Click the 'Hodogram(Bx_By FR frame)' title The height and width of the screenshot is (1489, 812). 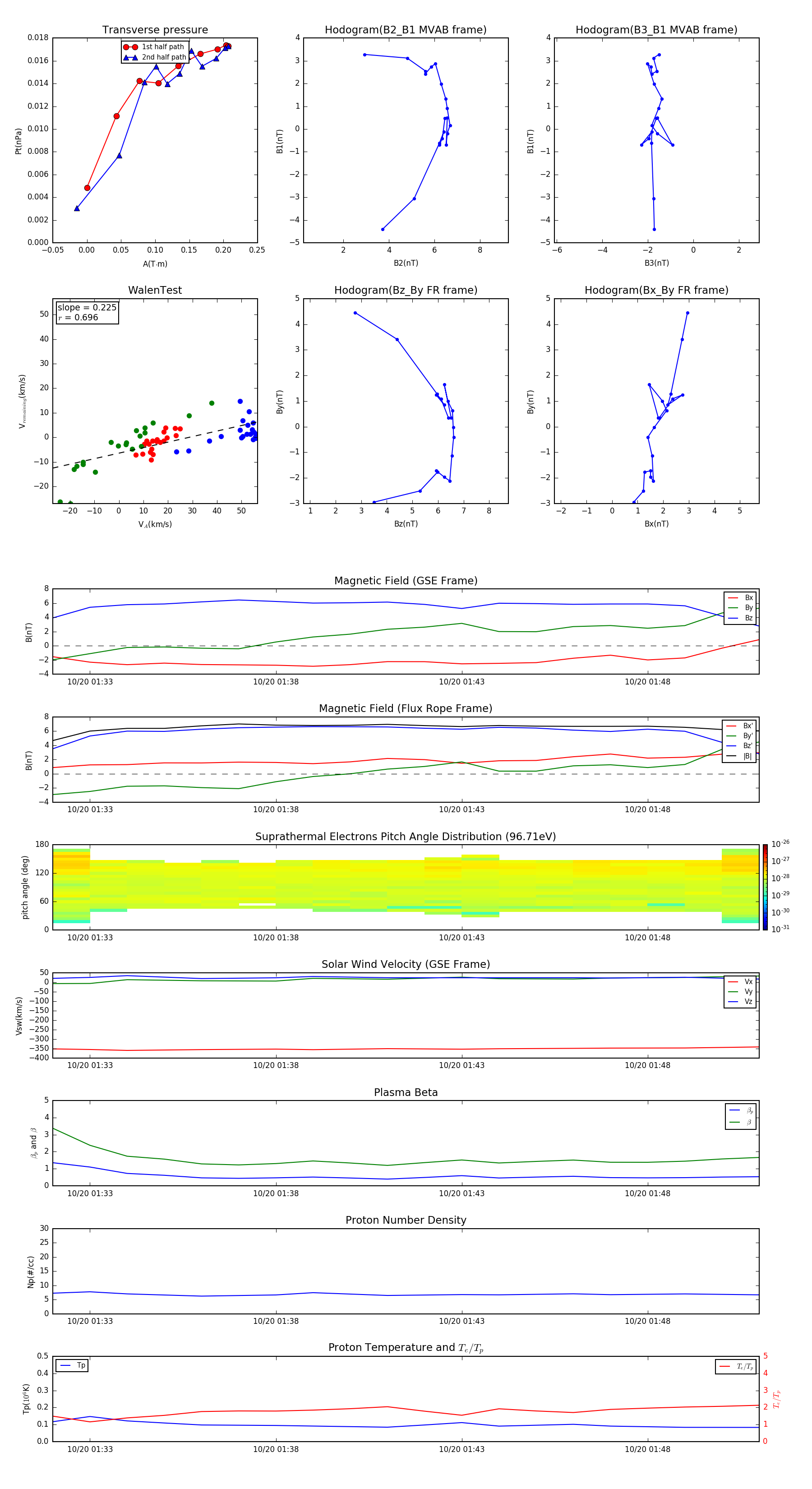[x=656, y=290]
